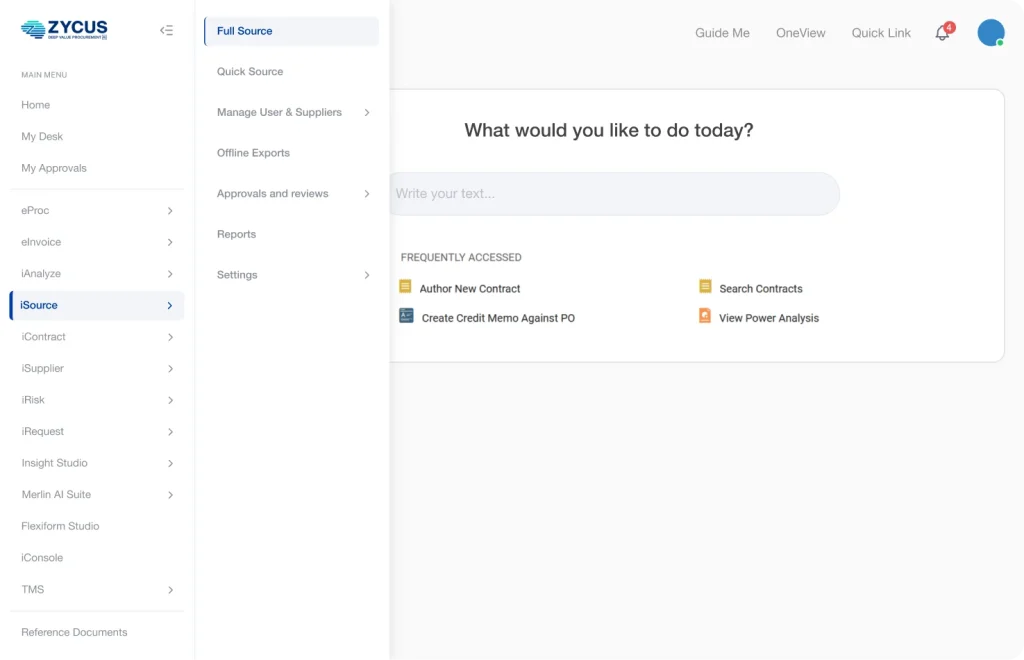Open eInvoice module
Screen dimensions: 1024x660
41,242
